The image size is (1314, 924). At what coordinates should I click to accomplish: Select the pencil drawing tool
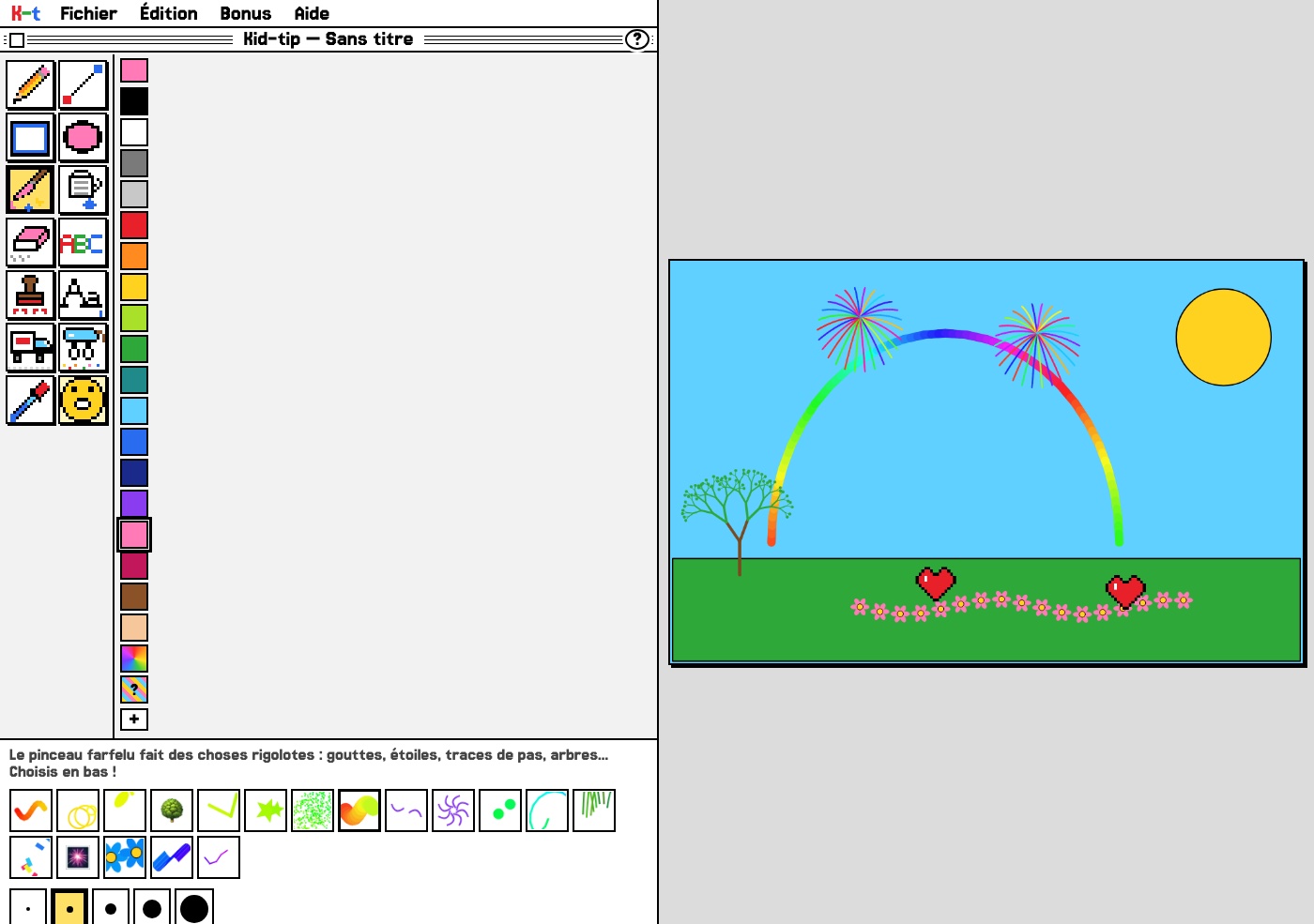click(31, 84)
